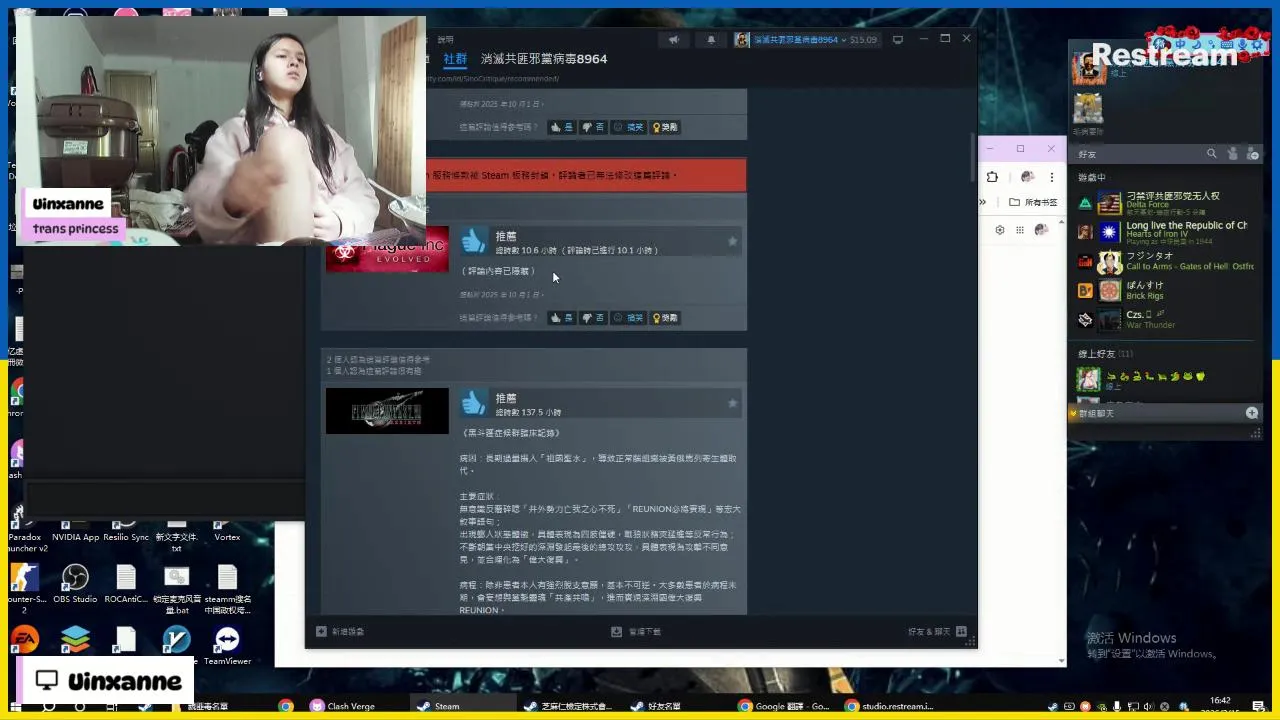Vote 是 (helpful) on the top review

coord(562,127)
